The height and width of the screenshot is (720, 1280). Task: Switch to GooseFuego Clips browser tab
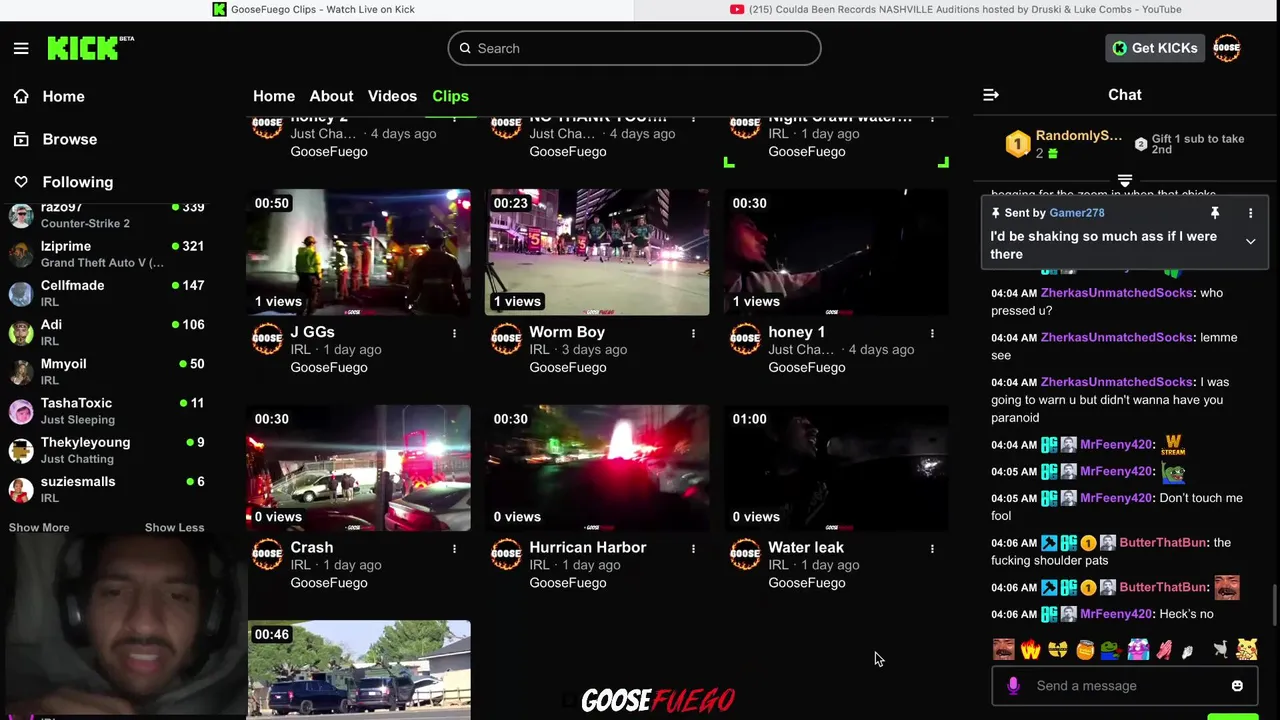coord(314,9)
